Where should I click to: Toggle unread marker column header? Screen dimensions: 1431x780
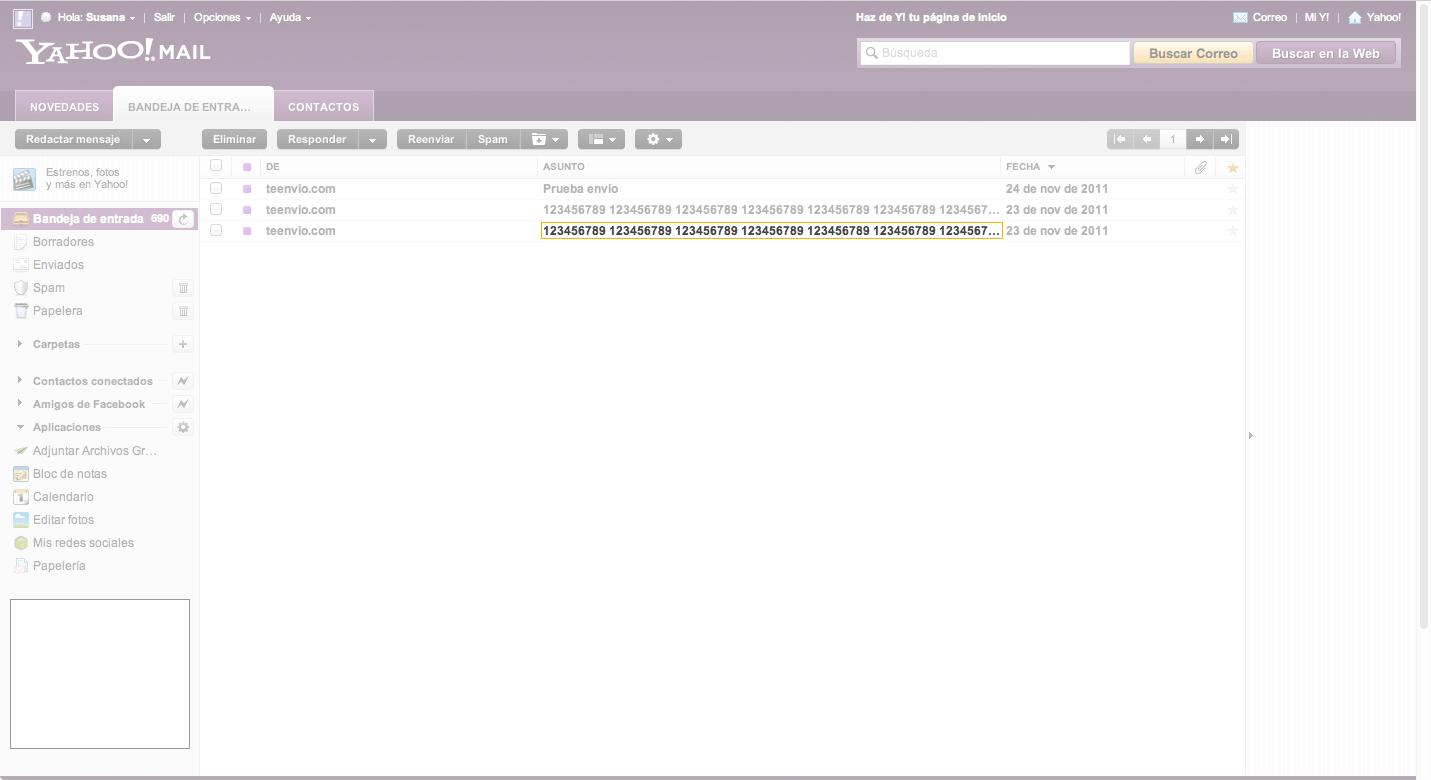coord(247,167)
